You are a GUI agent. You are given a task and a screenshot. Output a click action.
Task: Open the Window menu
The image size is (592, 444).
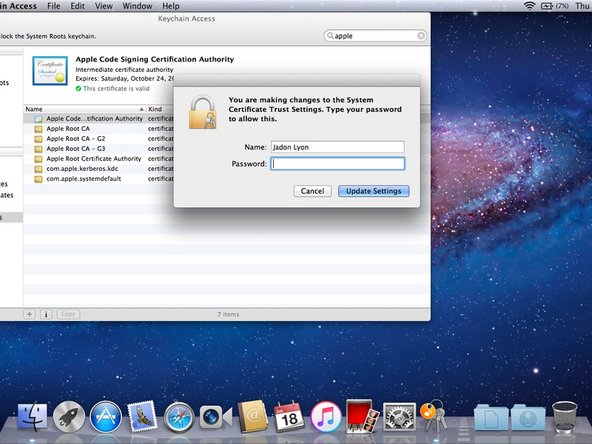[137, 6]
